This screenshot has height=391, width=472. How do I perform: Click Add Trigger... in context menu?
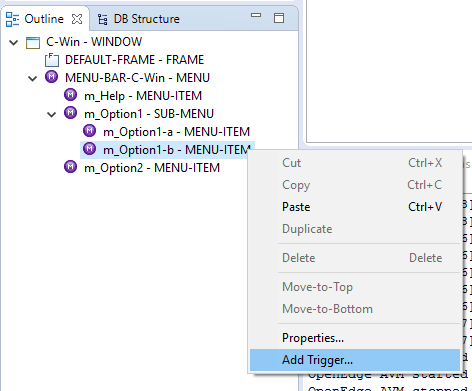click(x=355, y=360)
